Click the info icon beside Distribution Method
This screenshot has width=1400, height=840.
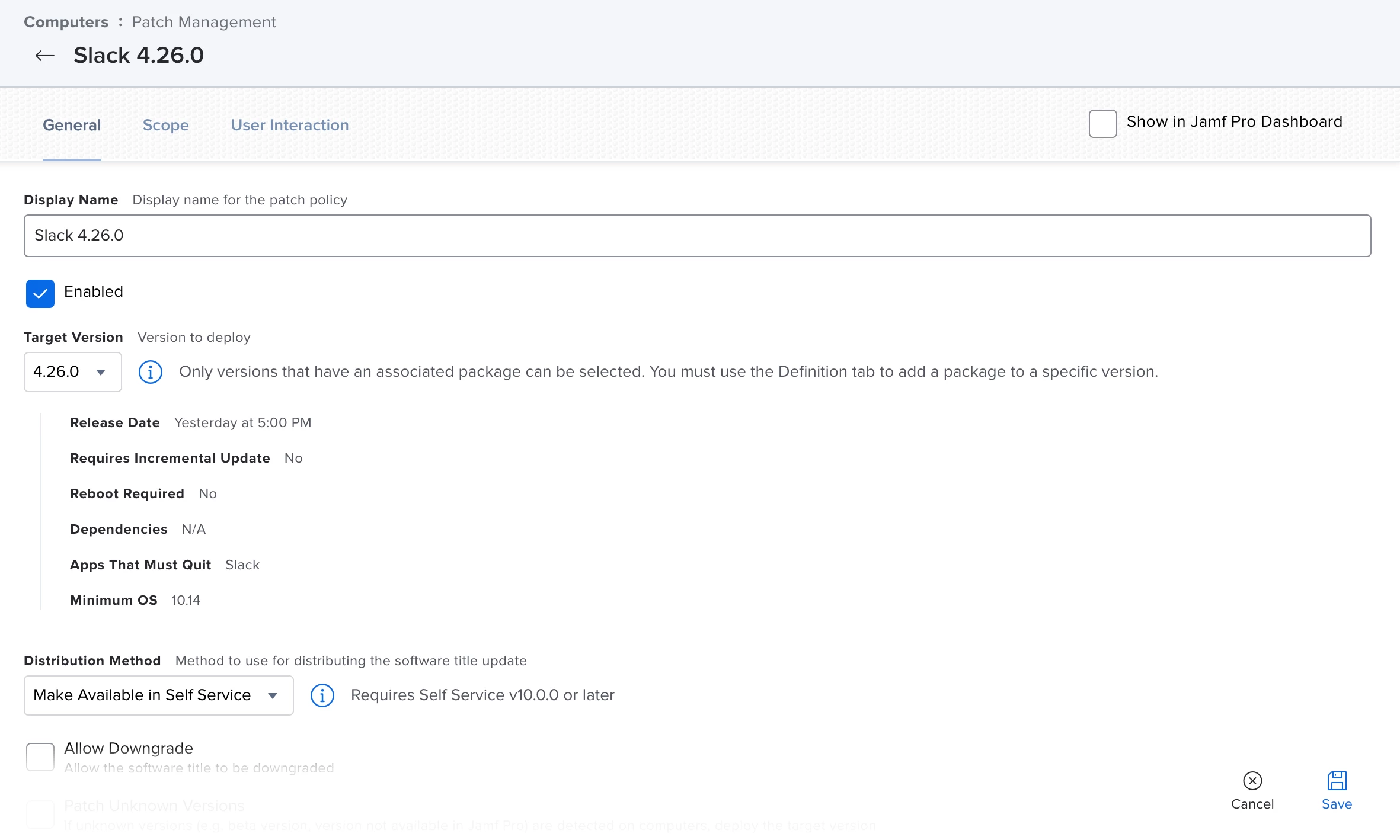pyautogui.click(x=322, y=695)
